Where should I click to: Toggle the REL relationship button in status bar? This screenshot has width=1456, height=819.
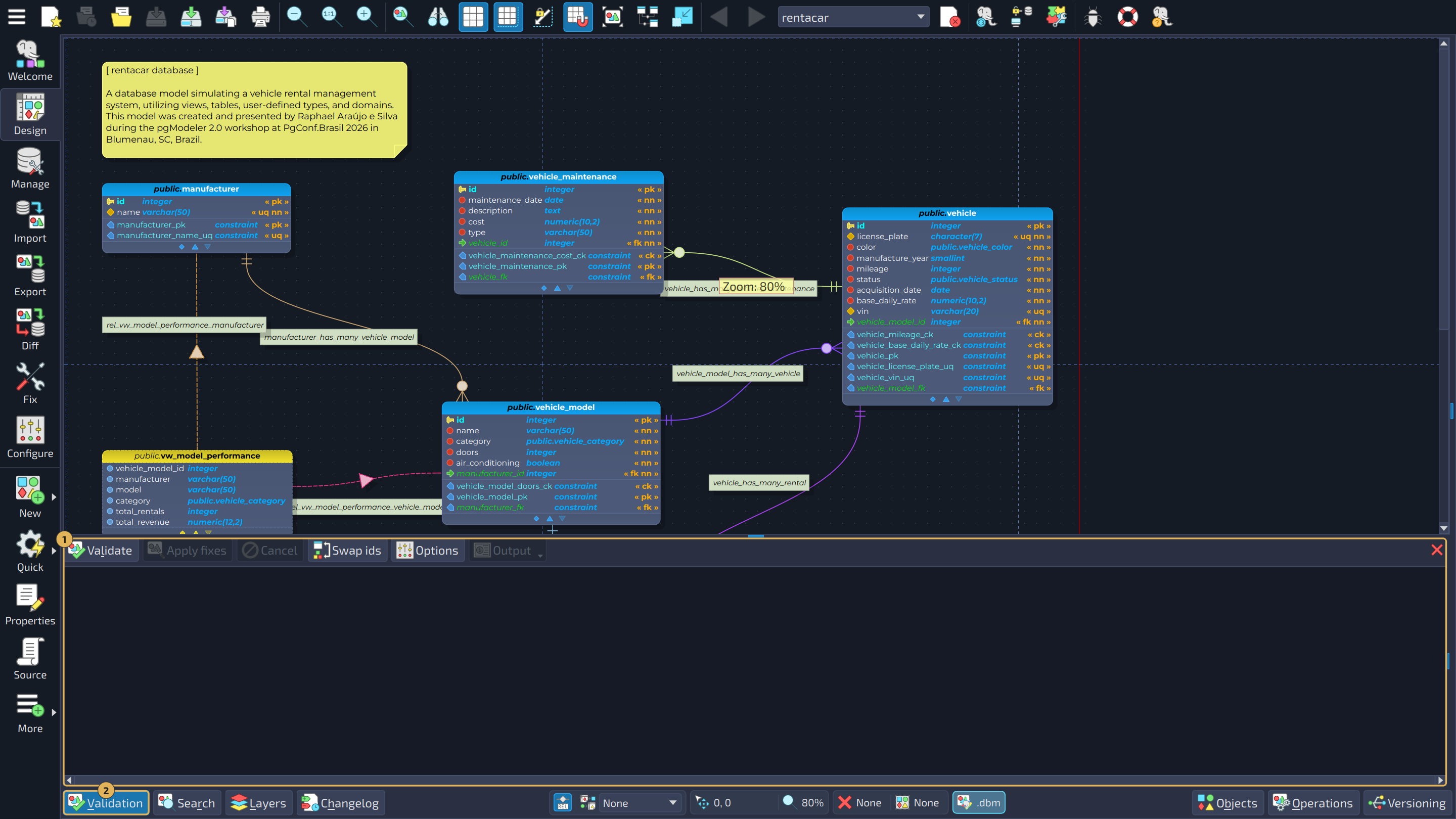[x=562, y=803]
